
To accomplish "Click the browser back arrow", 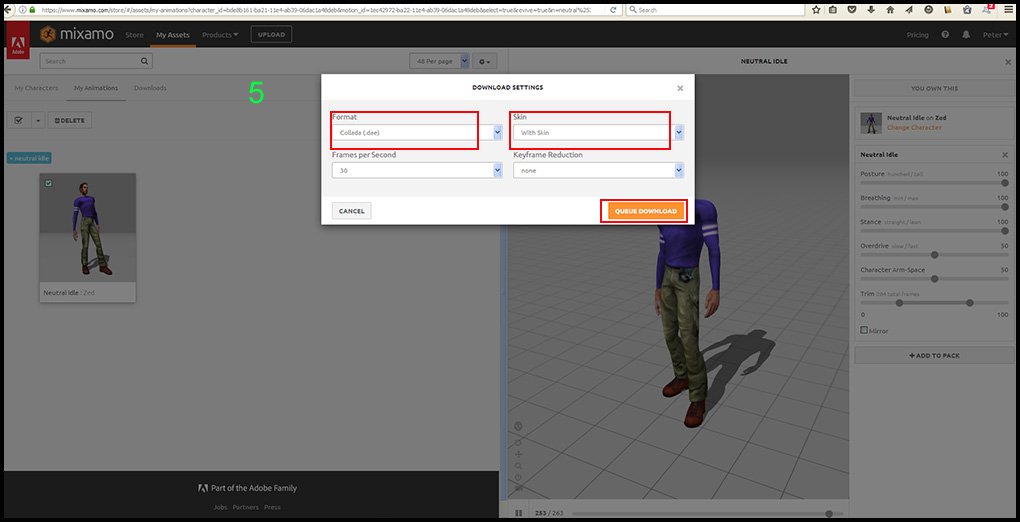I will click(7, 10).
